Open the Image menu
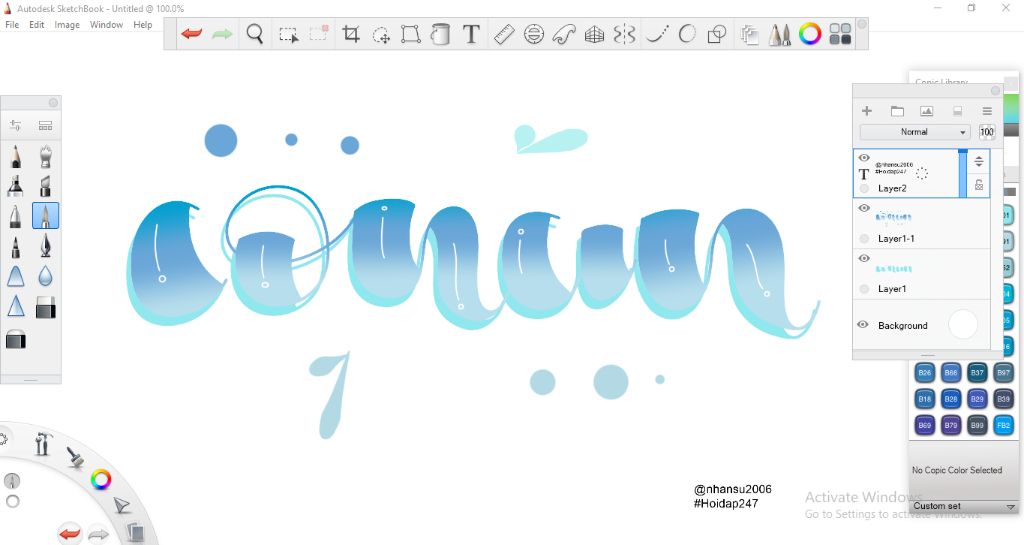This screenshot has width=1024, height=545. [x=67, y=25]
